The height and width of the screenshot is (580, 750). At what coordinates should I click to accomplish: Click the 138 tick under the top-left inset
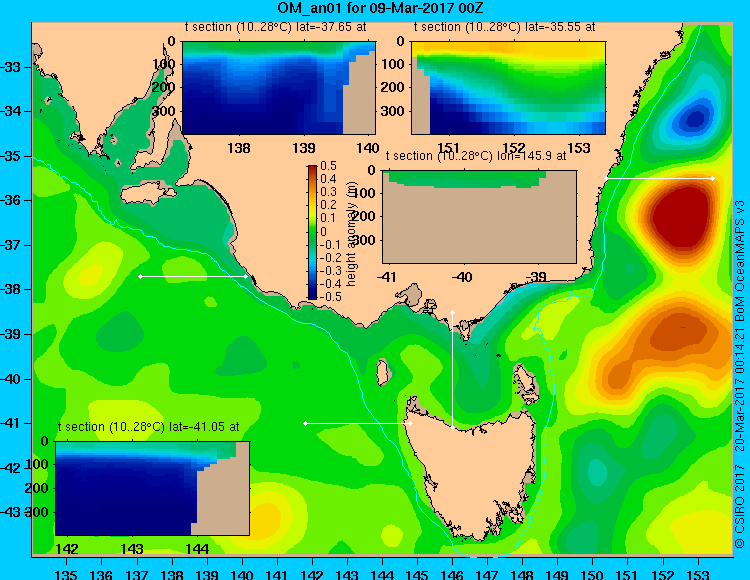point(239,148)
